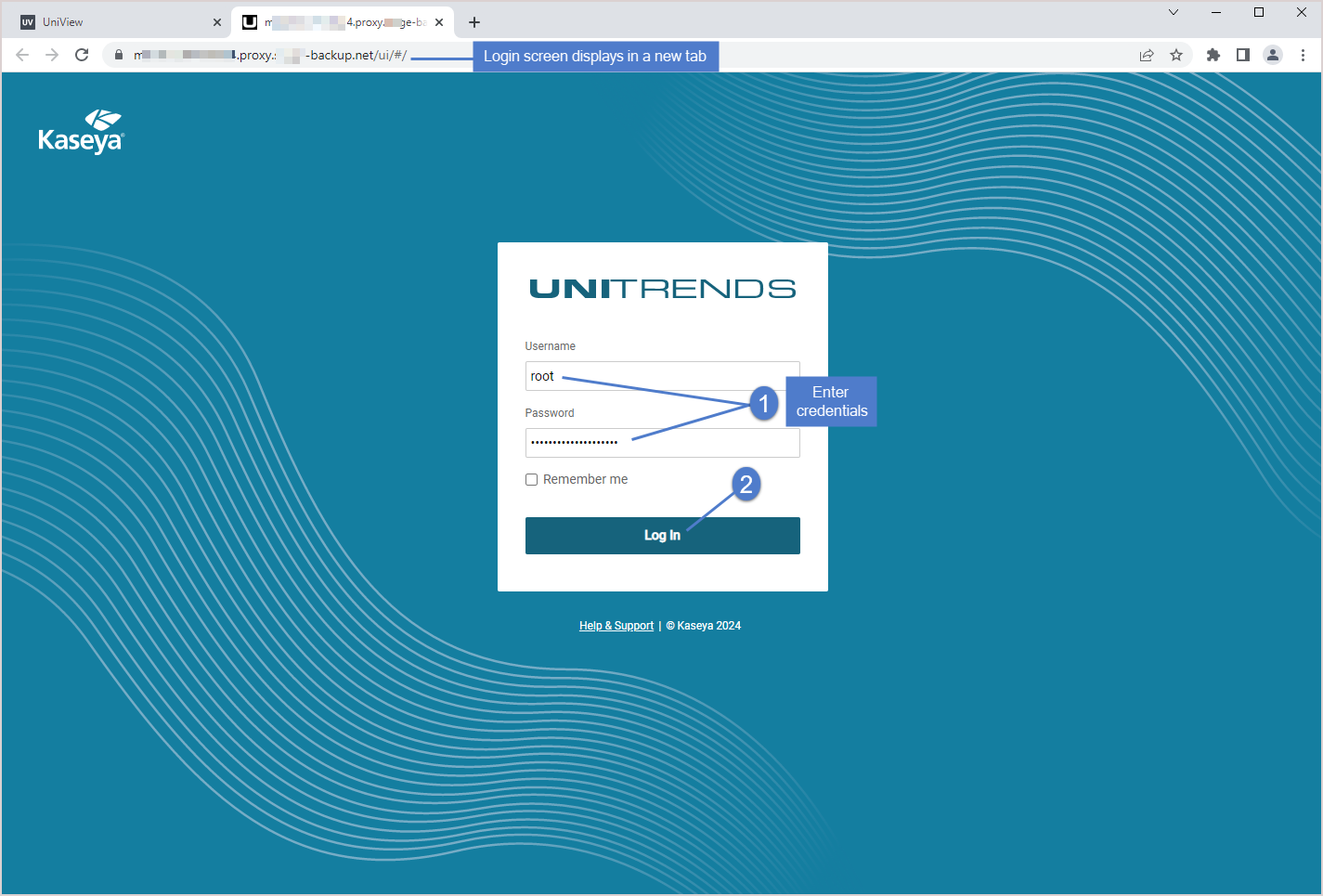This screenshot has height=896, width=1323.
Task: Click the Unitrends logo
Action: pos(663,289)
